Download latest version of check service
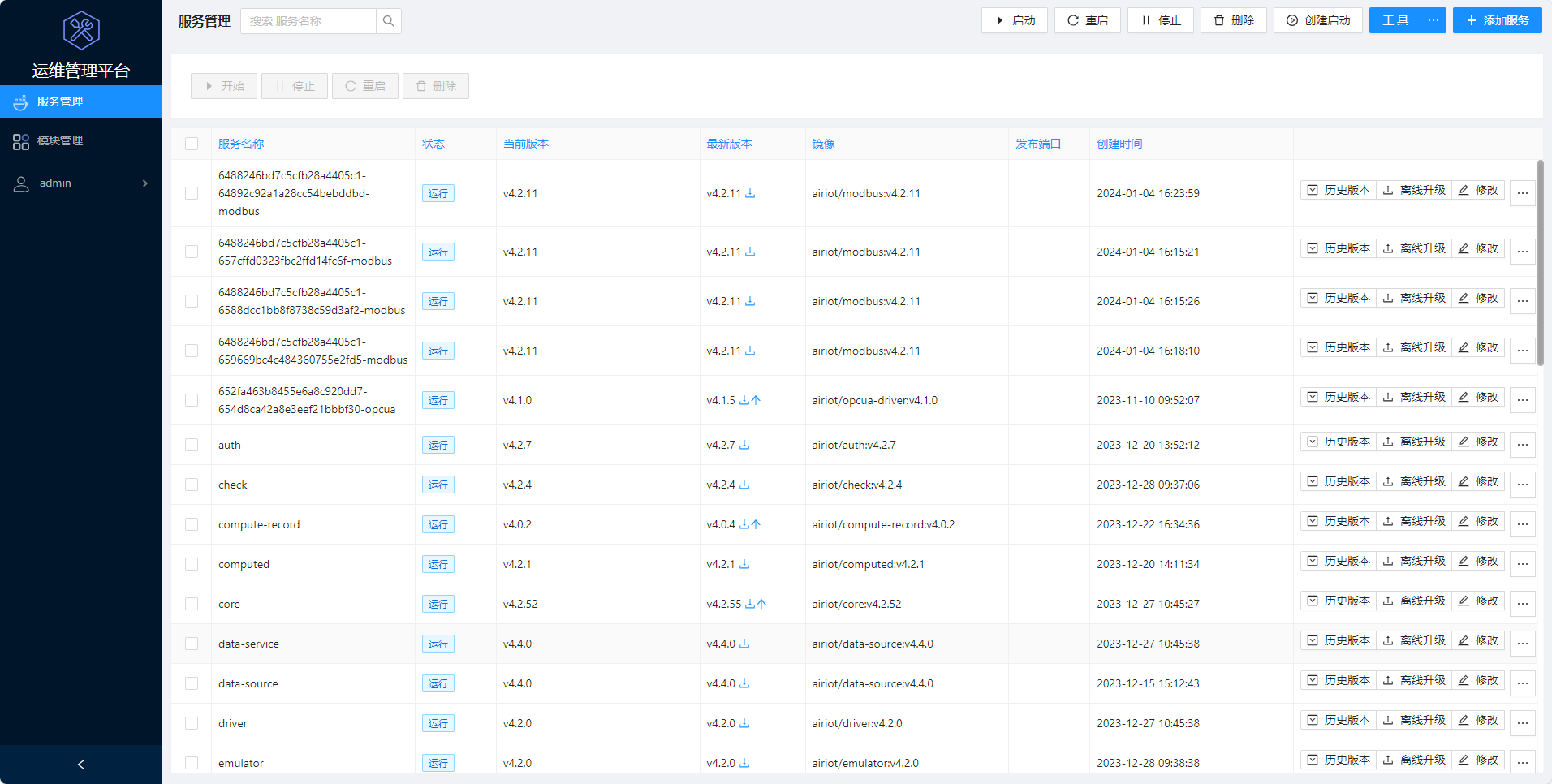The height and width of the screenshot is (784, 1552). [x=744, y=485]
